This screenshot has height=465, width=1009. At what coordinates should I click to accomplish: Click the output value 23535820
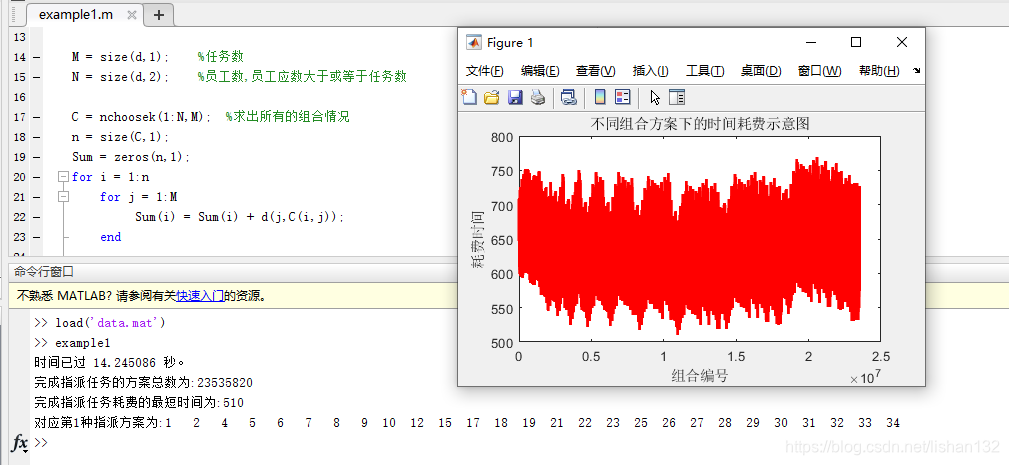(225, 383)
